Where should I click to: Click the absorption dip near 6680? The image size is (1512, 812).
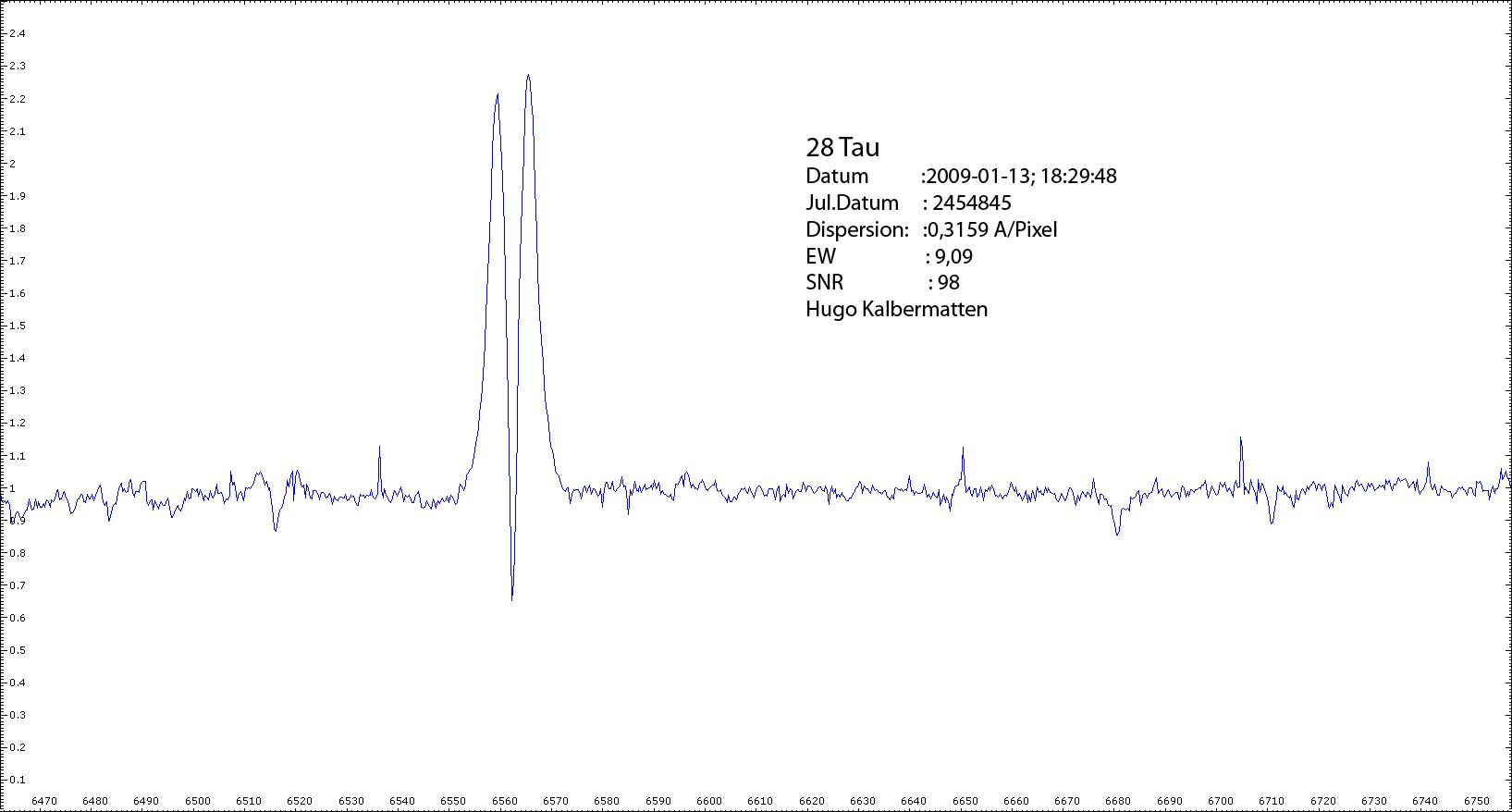pos(1117,533)
